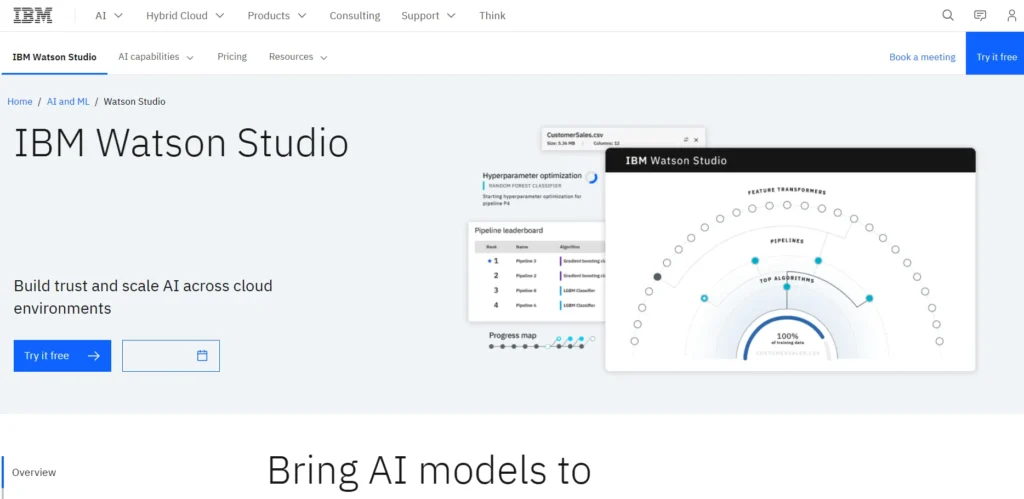Expand the Resources dropdown

click(298, 57)
